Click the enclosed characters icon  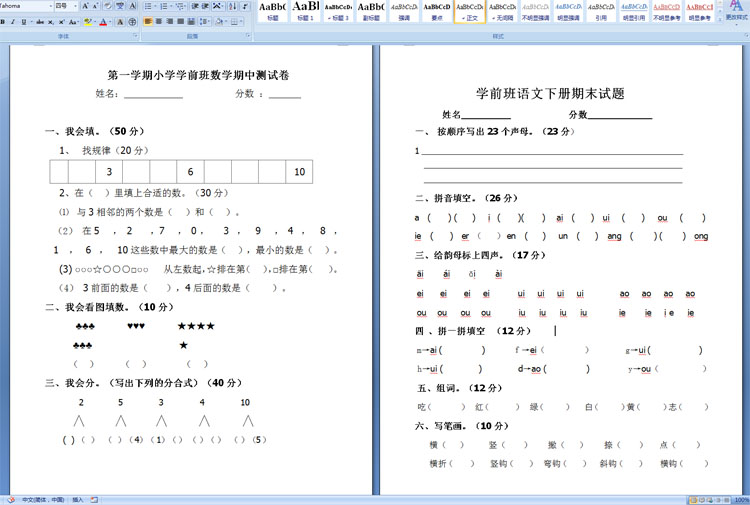(132, 22)
